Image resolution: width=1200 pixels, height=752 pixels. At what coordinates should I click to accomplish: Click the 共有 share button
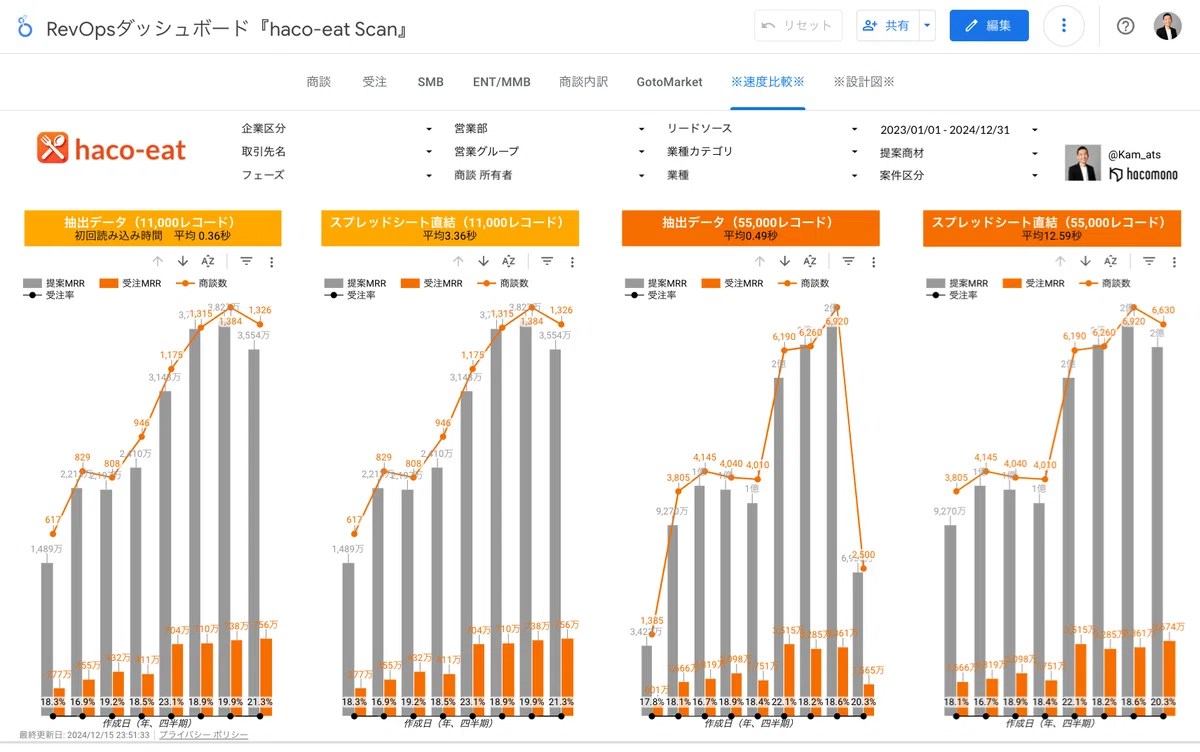[888, 26]
